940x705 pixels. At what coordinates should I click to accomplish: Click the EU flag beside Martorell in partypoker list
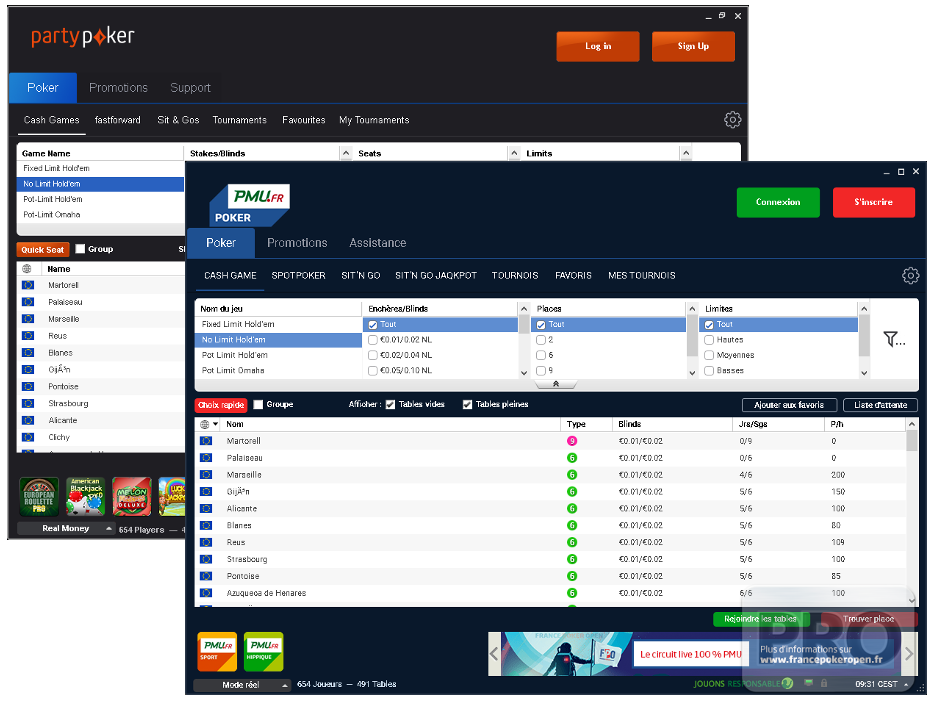tap(28, 285)
